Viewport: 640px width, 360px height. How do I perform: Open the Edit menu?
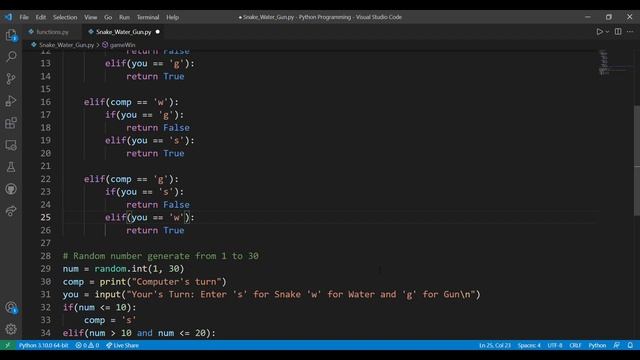tap(41, 17)
